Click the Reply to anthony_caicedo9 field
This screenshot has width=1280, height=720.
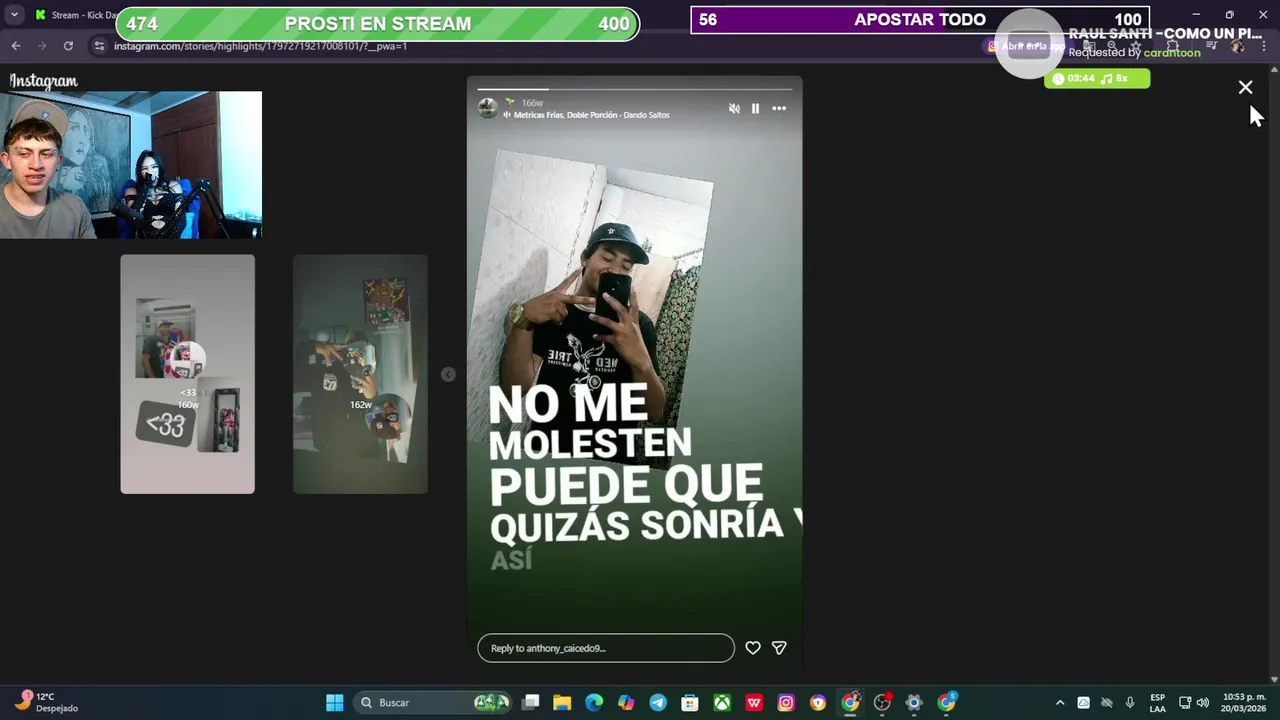pos(606,648)
